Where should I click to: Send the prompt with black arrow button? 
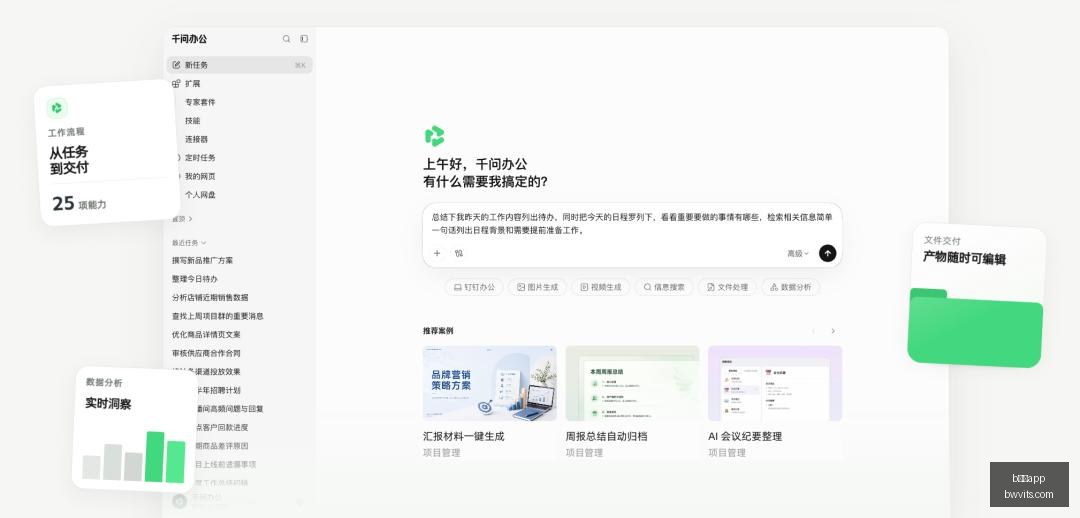(x=827, y=253)
